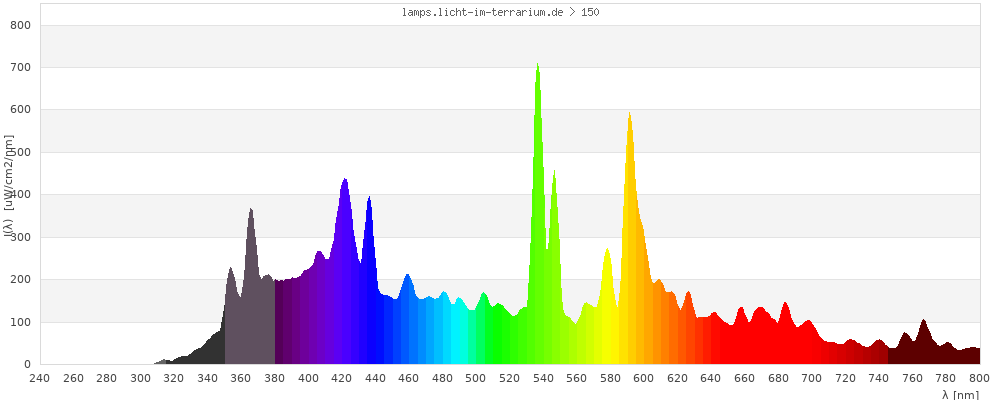Click the x-axis tick label 240

click(x=40, y=378)
